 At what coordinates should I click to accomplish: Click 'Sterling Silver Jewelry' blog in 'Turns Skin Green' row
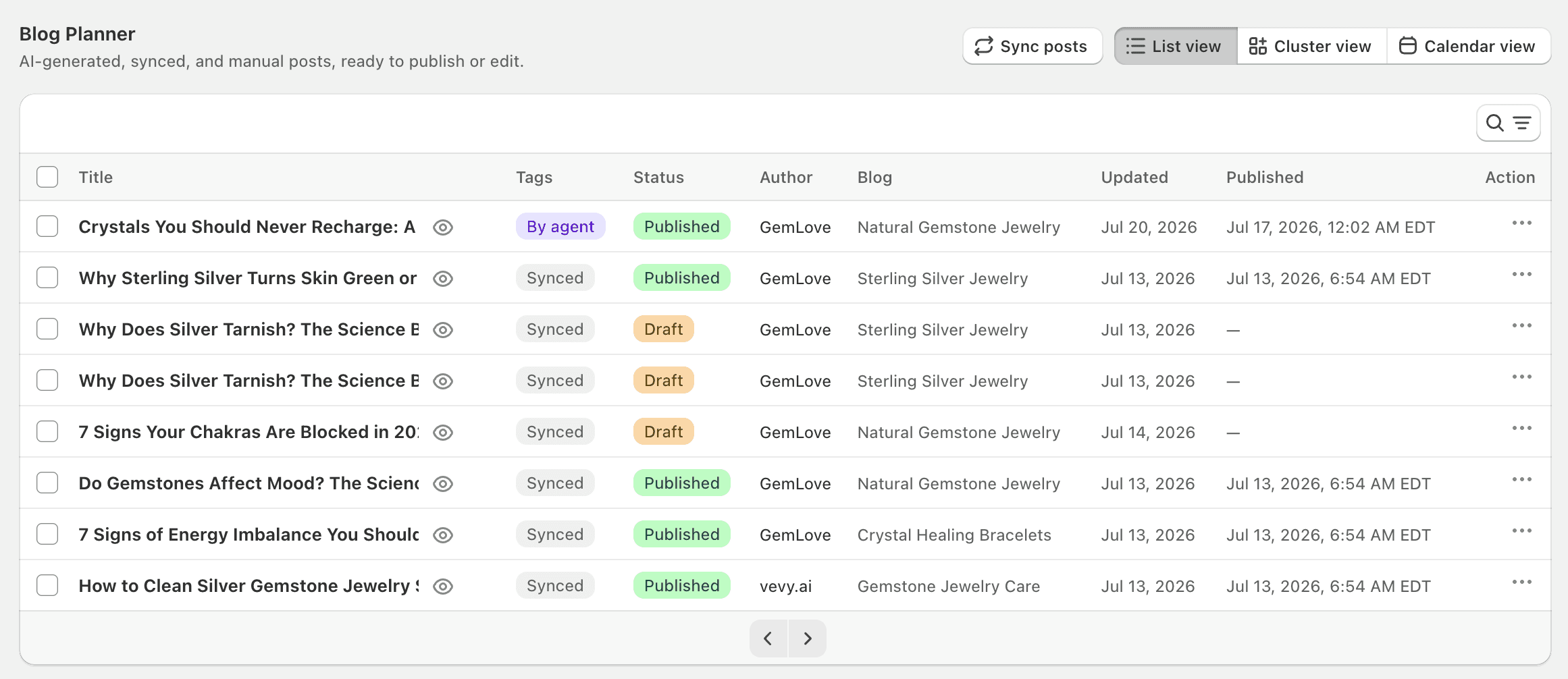(943, 279)
